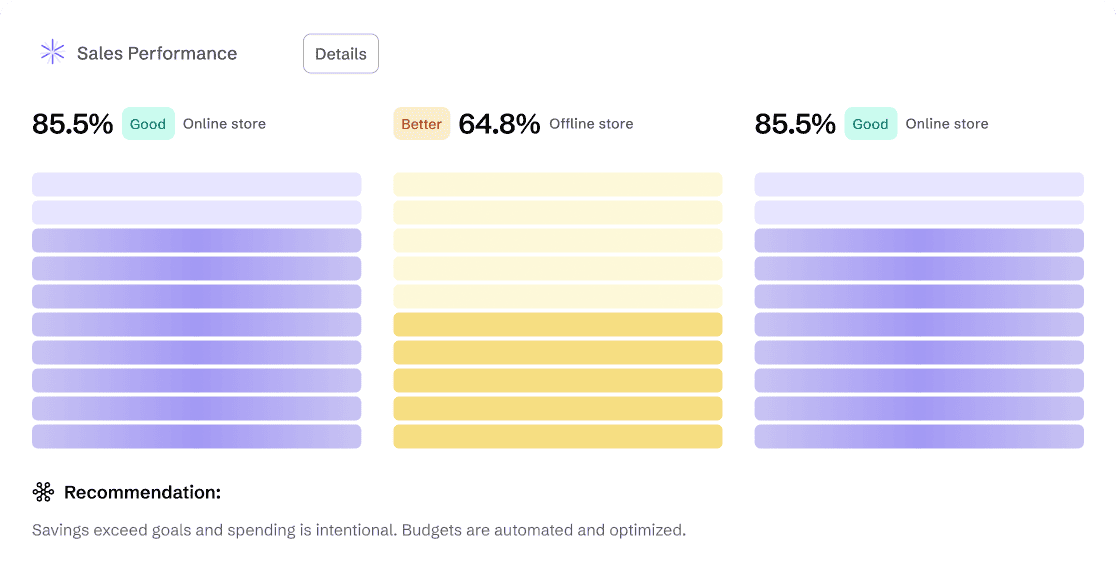Viewport: 1116px width, 566px height.
Task: Click top light purple bar in right chart
Action: (918, 184)
